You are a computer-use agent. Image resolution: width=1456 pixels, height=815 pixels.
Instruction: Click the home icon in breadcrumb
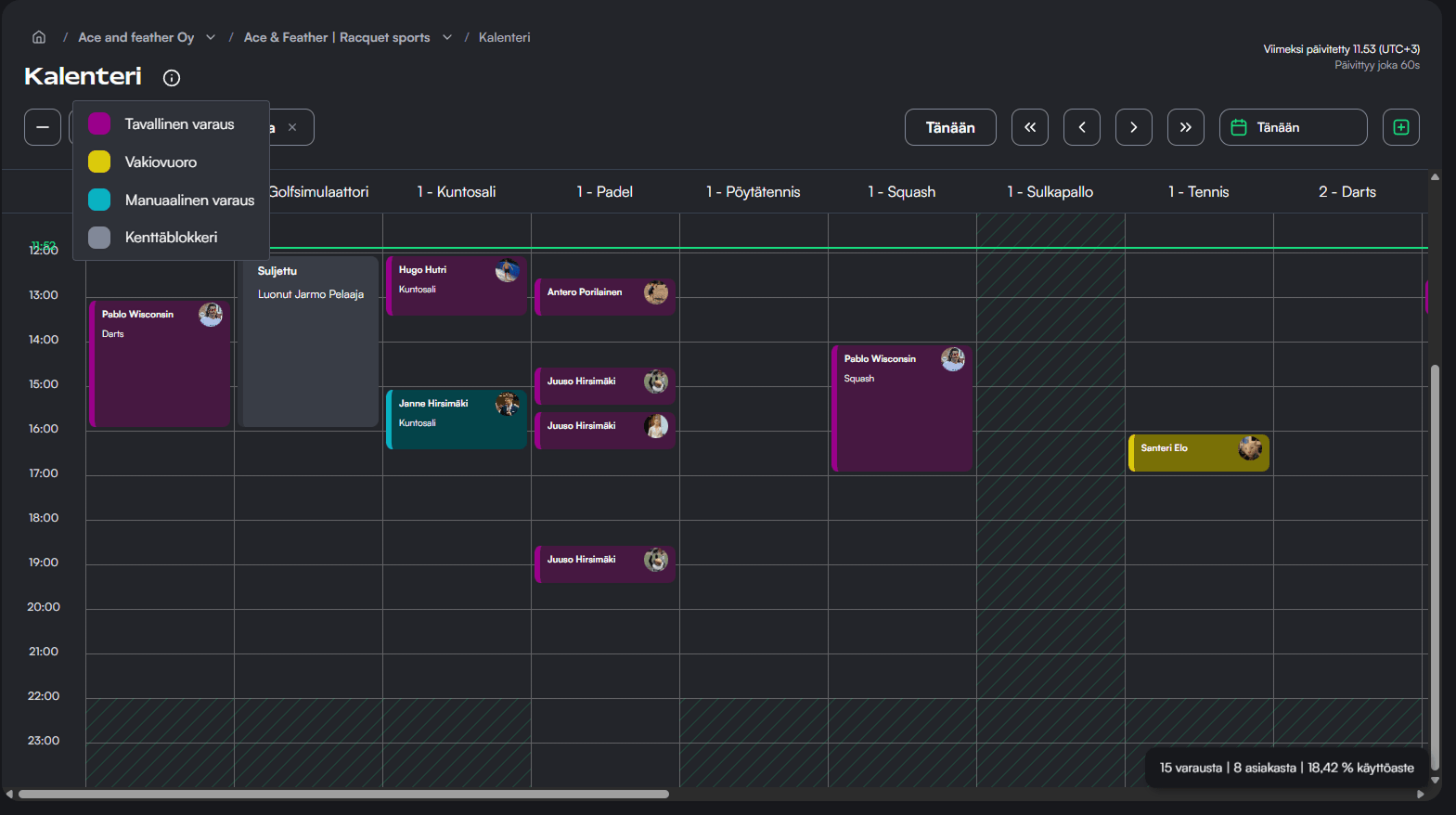(39, 37)
